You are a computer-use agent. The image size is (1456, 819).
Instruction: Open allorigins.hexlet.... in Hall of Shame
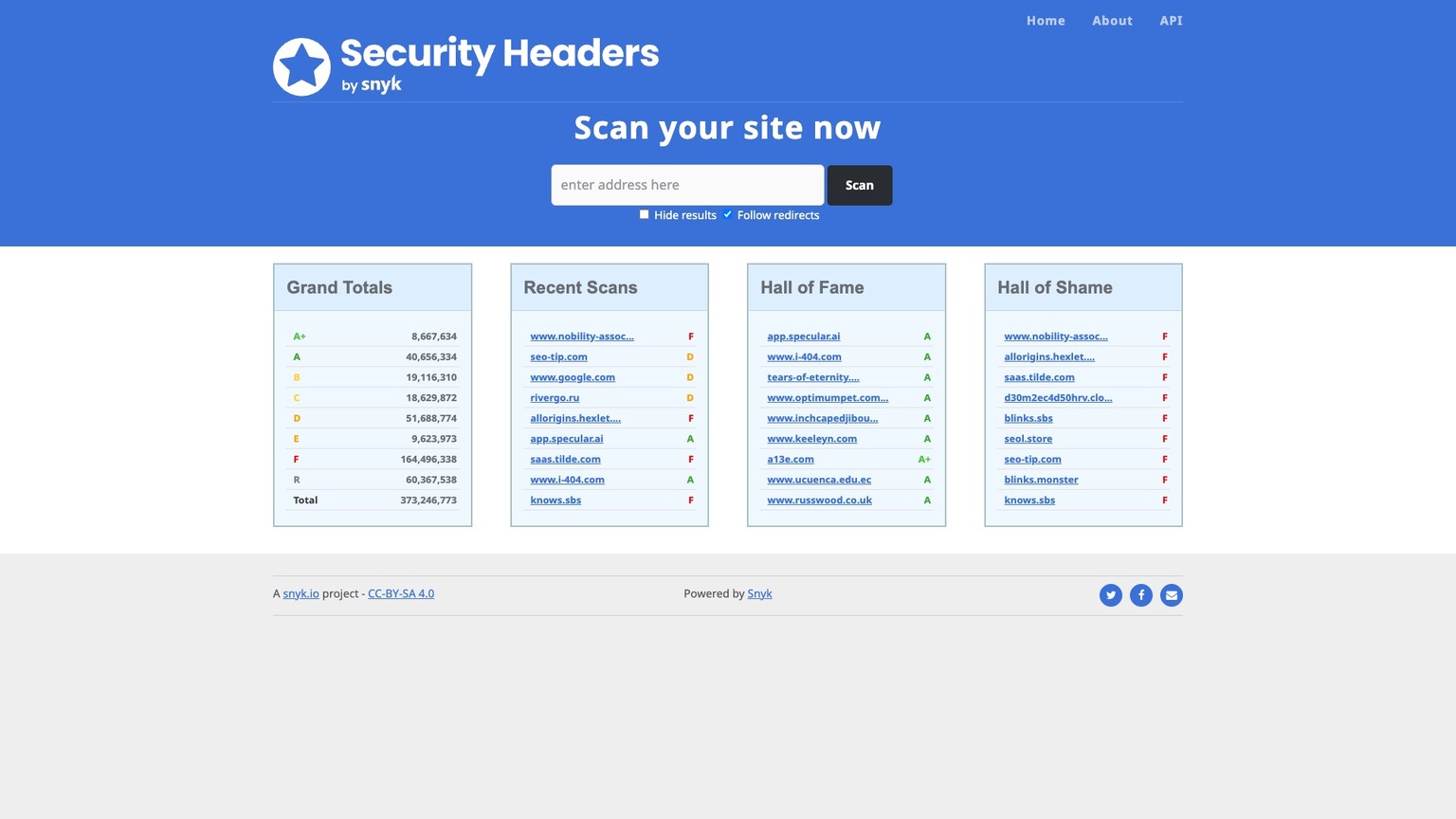(x=1049, y=357)
